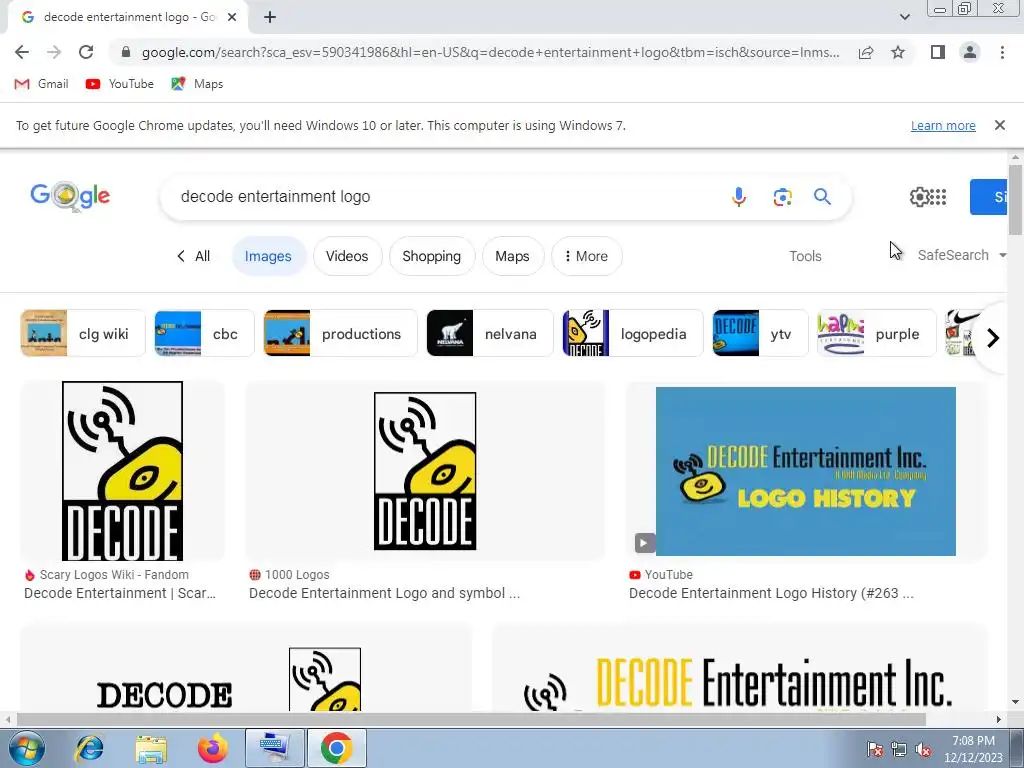This screenshot has width=1024, height=768.
Task: Search by image with Google Lens icon
Action: tap(782, 197)
